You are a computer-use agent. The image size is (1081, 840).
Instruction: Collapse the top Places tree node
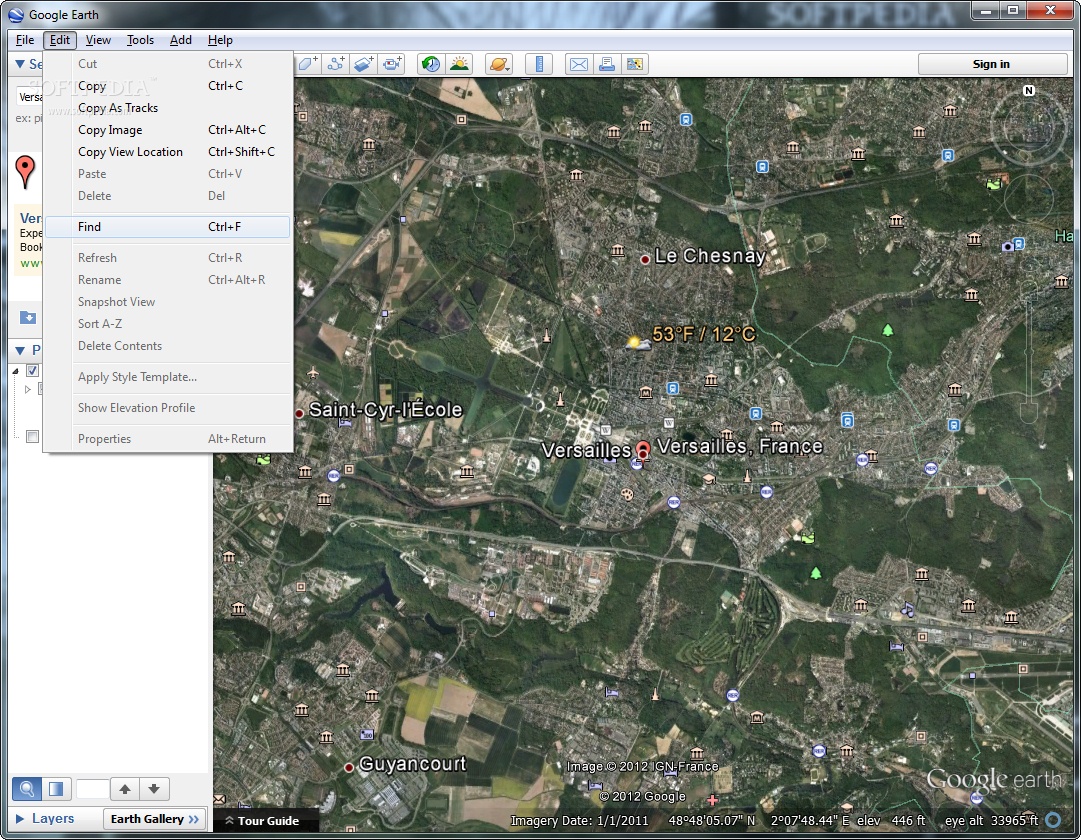point(16,371)
